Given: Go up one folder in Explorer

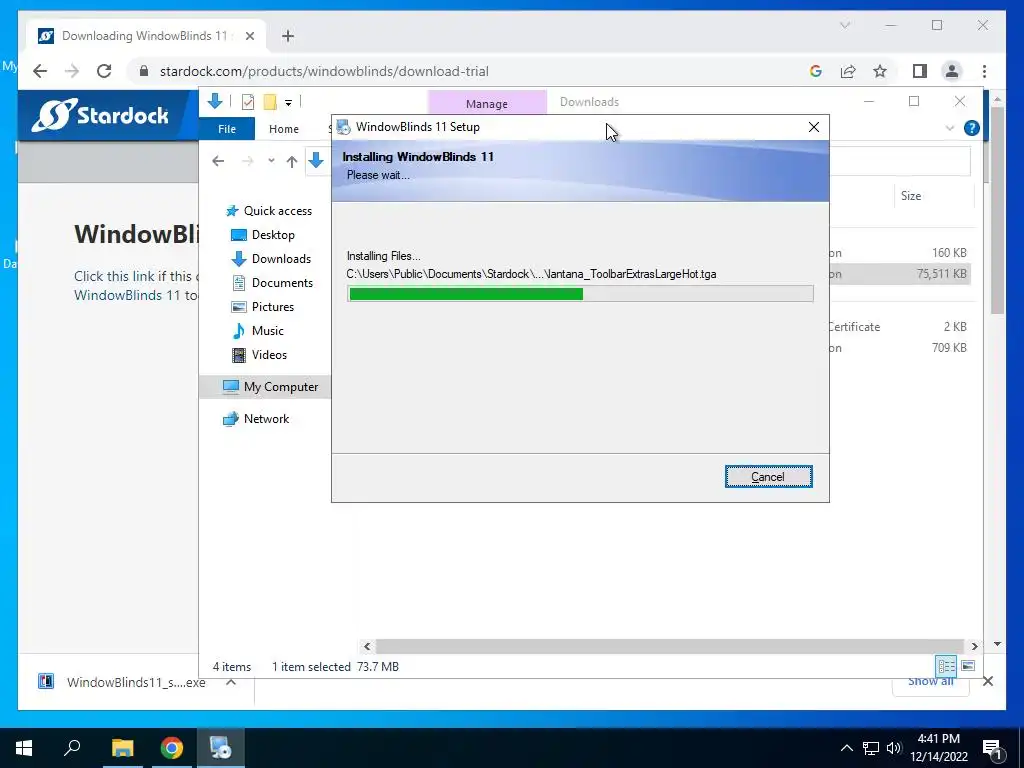Looking at the screenshot, I should click(x=291, y=161).
